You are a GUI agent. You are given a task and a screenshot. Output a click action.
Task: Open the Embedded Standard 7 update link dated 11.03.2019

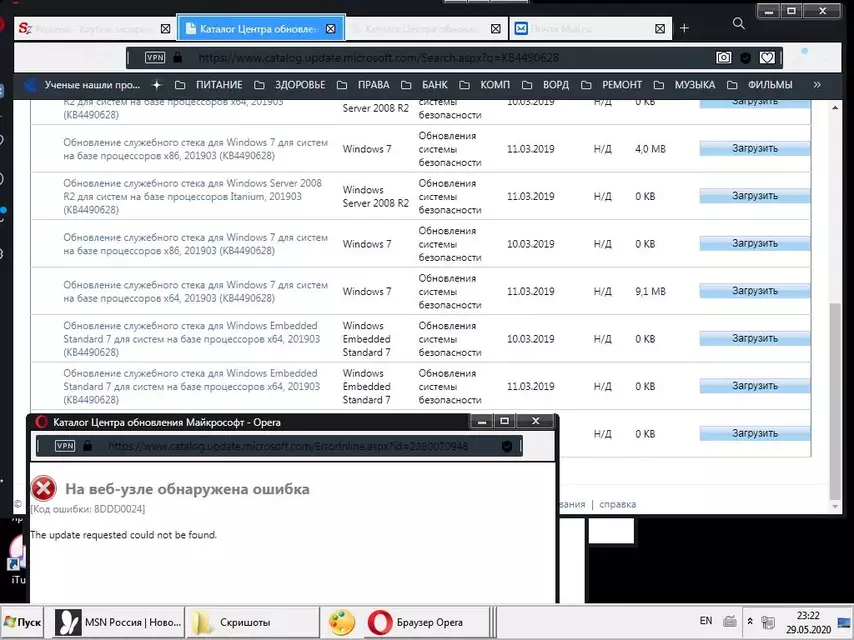[x=191, y=386]
